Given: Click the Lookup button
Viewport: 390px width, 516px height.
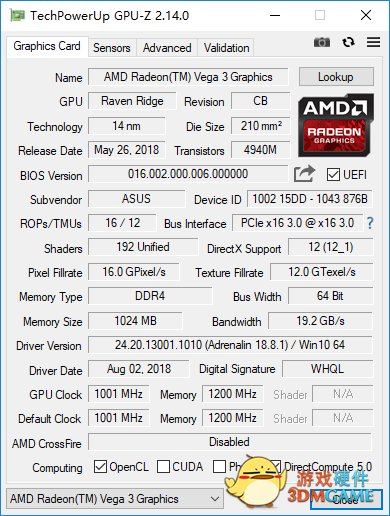Looking at the screenshot, I should (336, 77).
